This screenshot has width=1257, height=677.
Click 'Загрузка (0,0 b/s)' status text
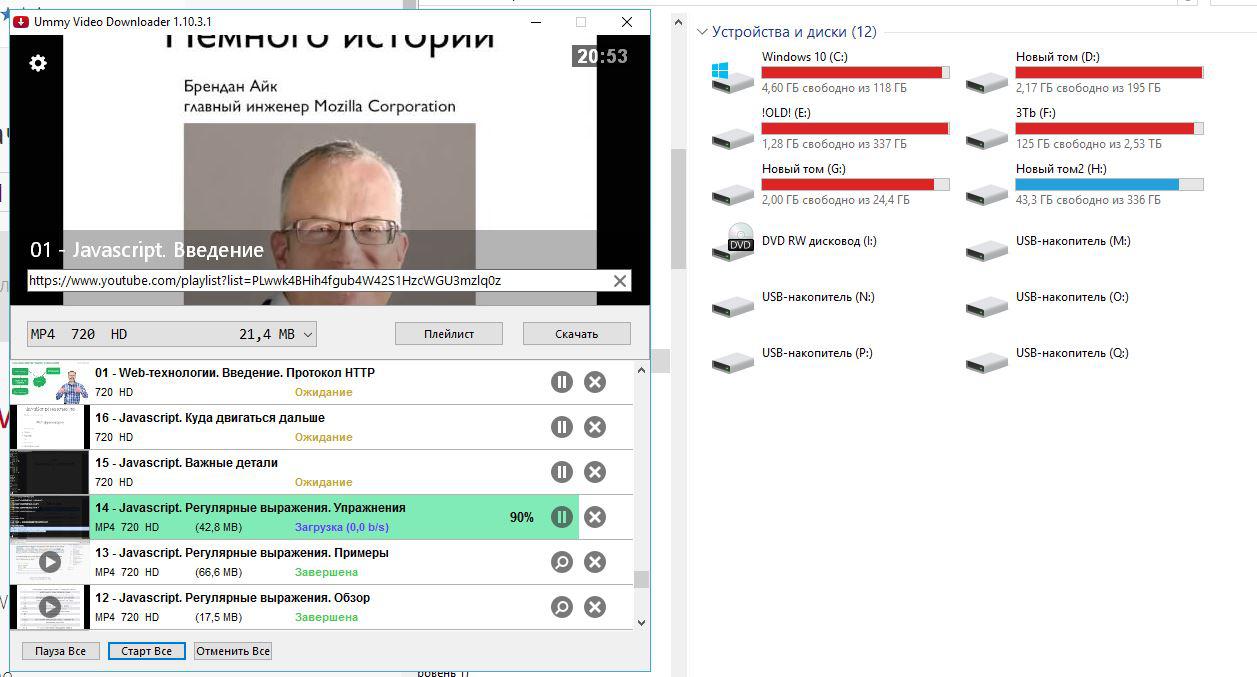[x=342, y=527]
